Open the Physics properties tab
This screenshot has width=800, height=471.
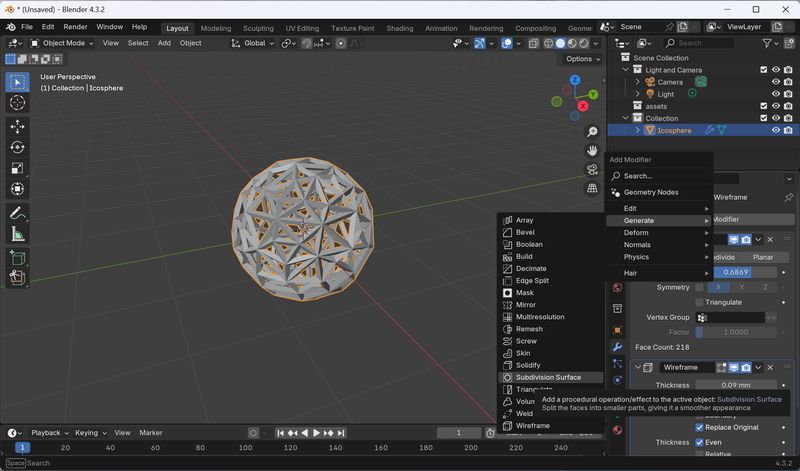[617, 381]
